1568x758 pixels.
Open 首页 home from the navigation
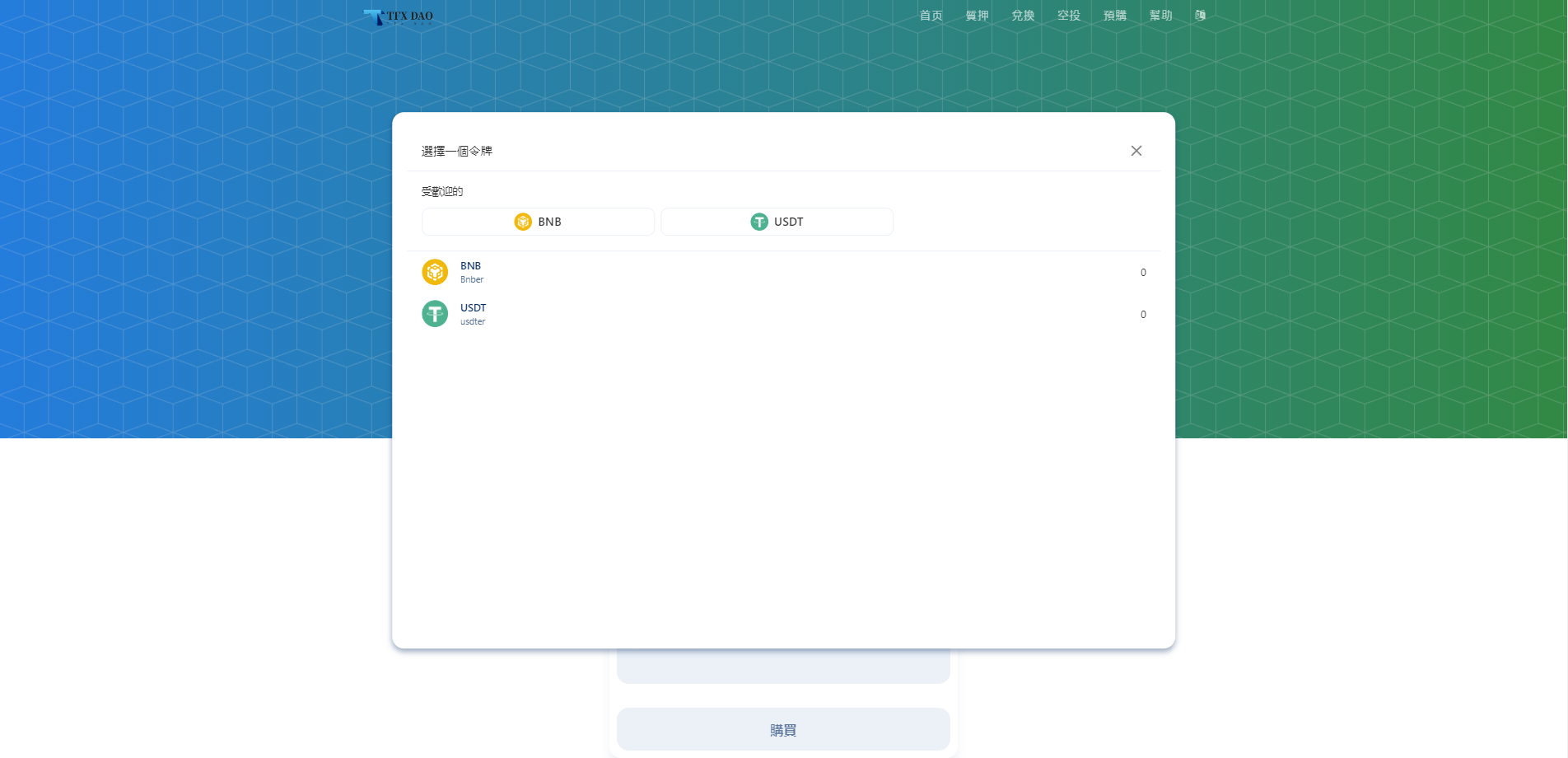pos(931,14)
